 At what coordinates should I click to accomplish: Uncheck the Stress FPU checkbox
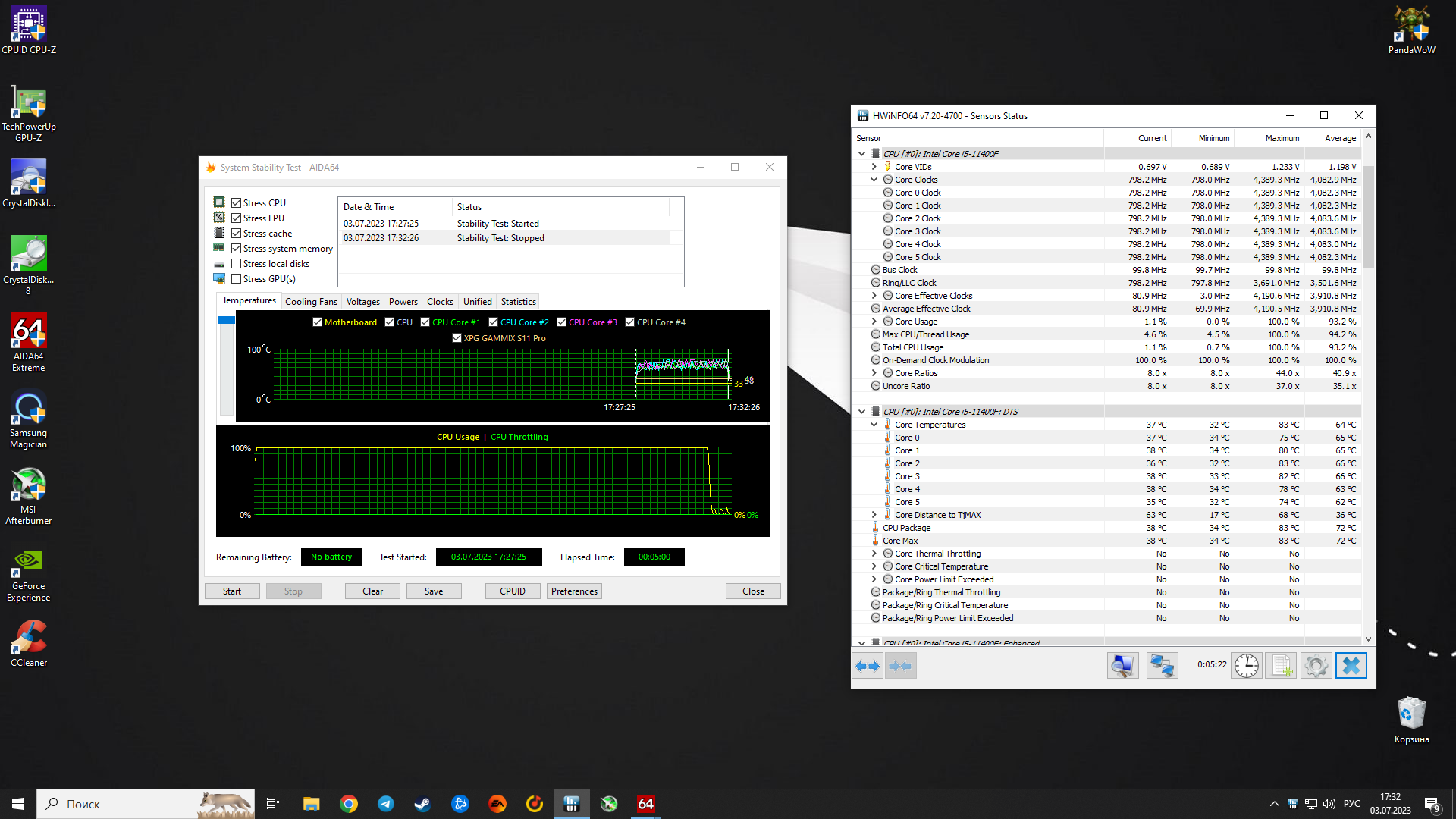pyautogui.click(x=237, y=218)
